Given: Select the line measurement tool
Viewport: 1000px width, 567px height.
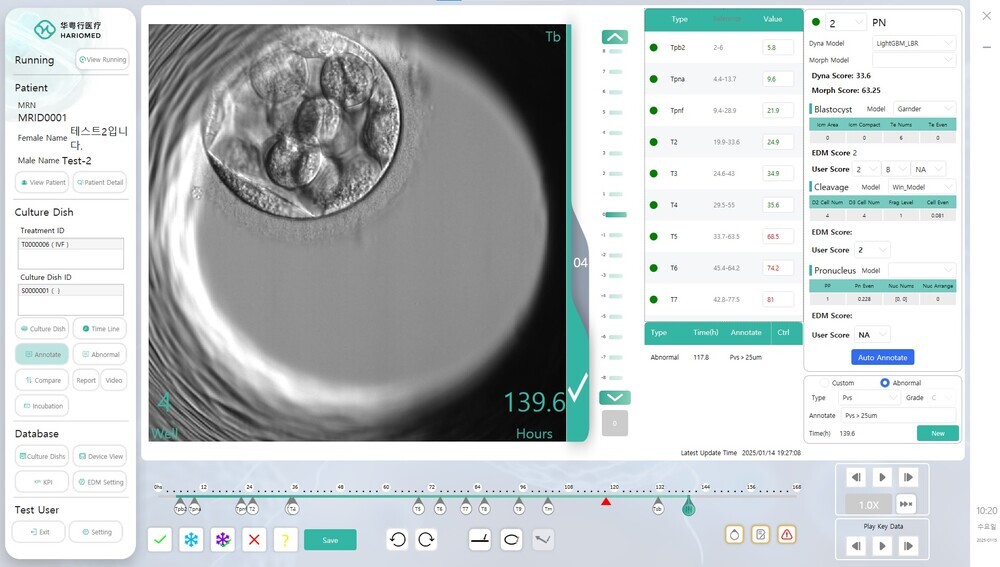Looking at the screenshot, I should point(480,540).
